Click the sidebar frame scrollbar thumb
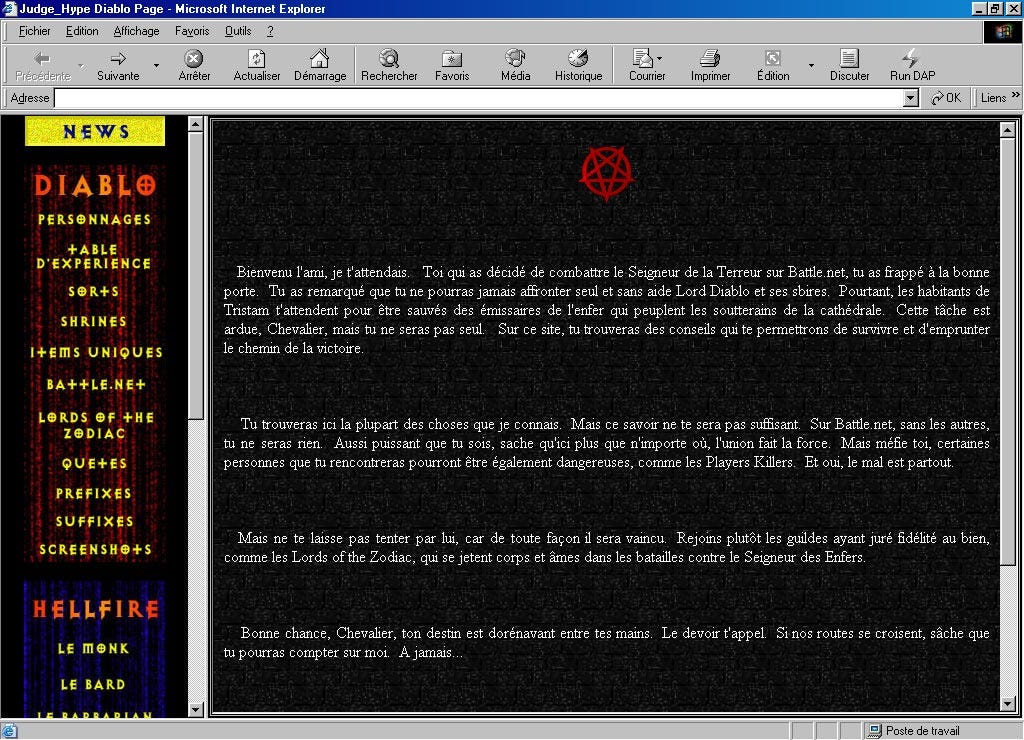The image size is (1024, 740). click(195, 275)
